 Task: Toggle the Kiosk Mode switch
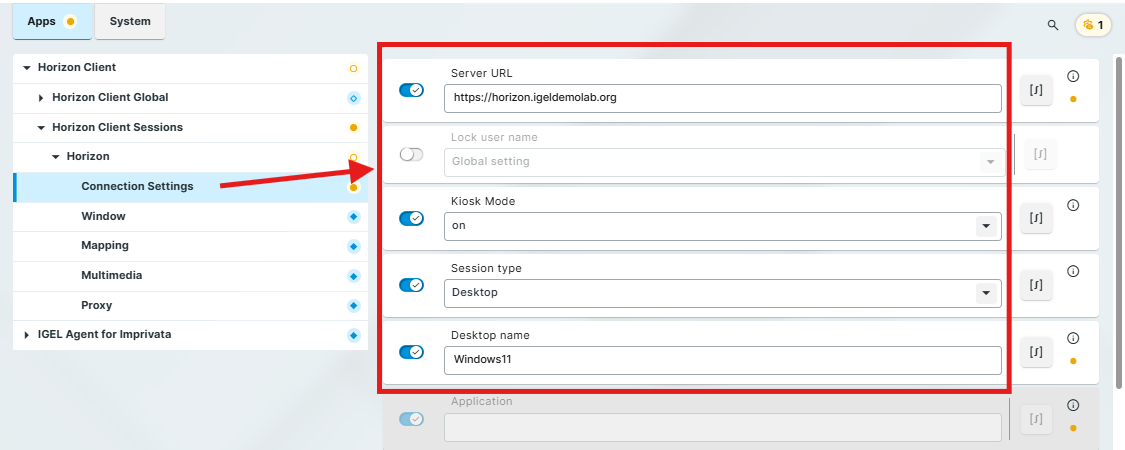[x=411, y=218]
